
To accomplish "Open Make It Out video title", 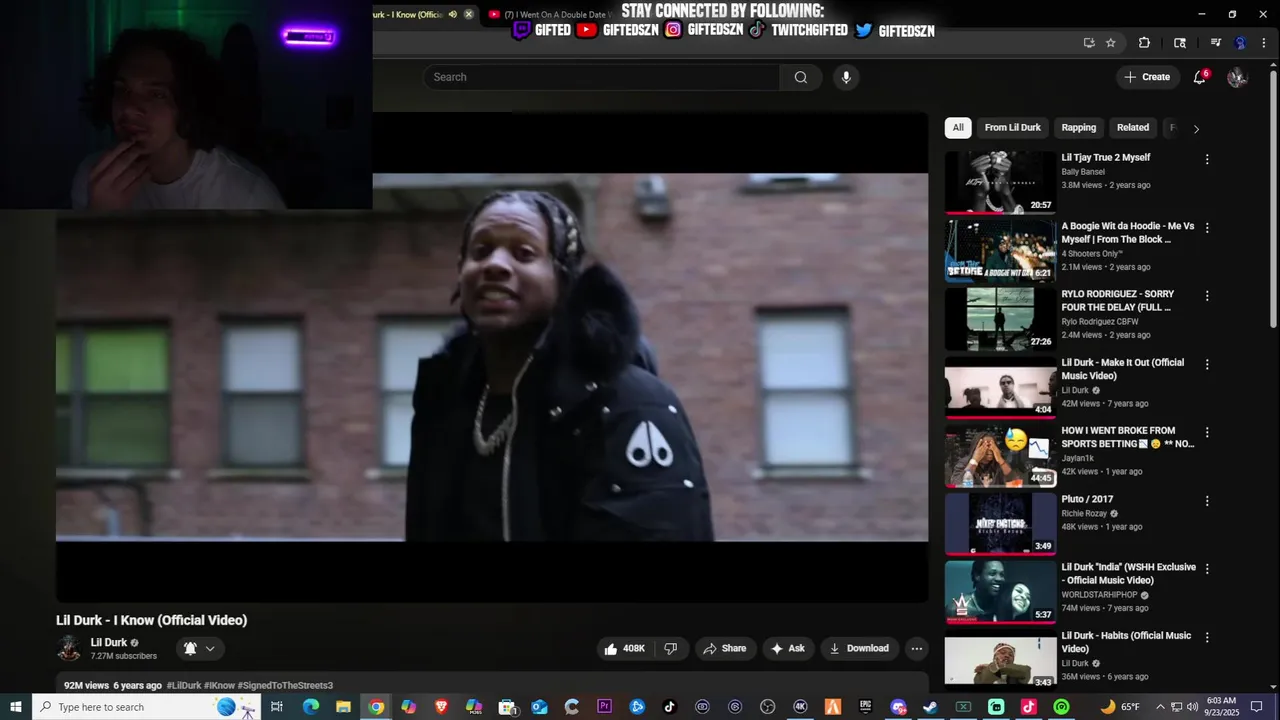I will (1122, 369).
